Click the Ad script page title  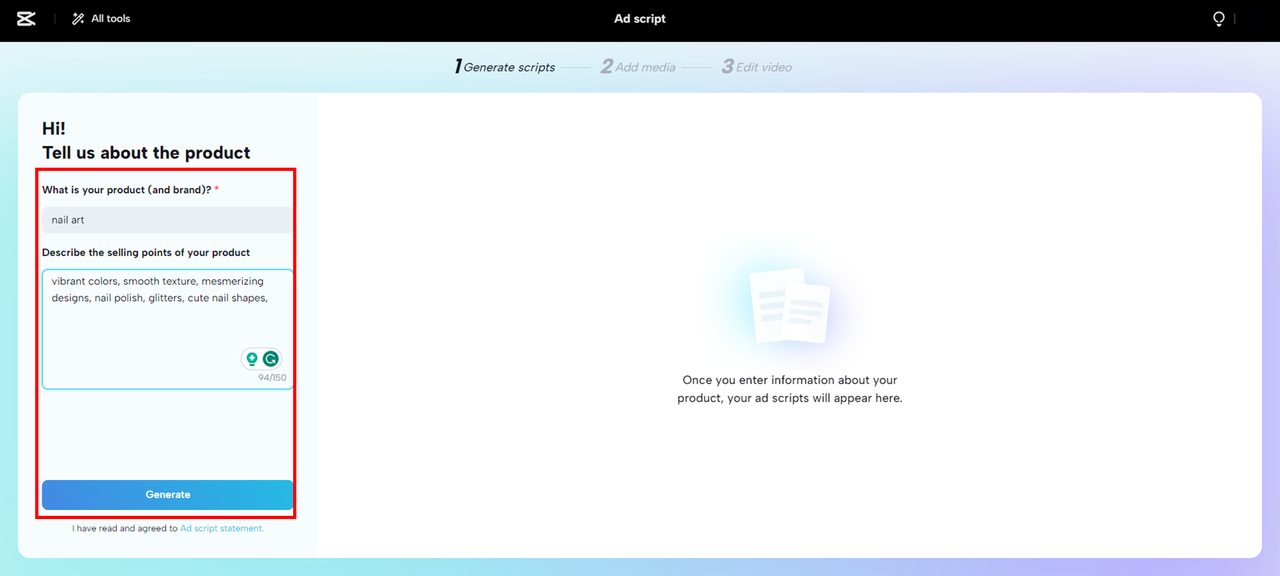(639, 18)
